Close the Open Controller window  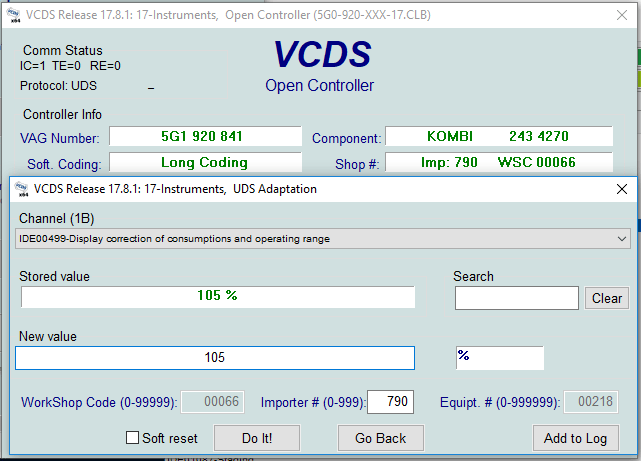pyautogui.click(x=622, y=15)
